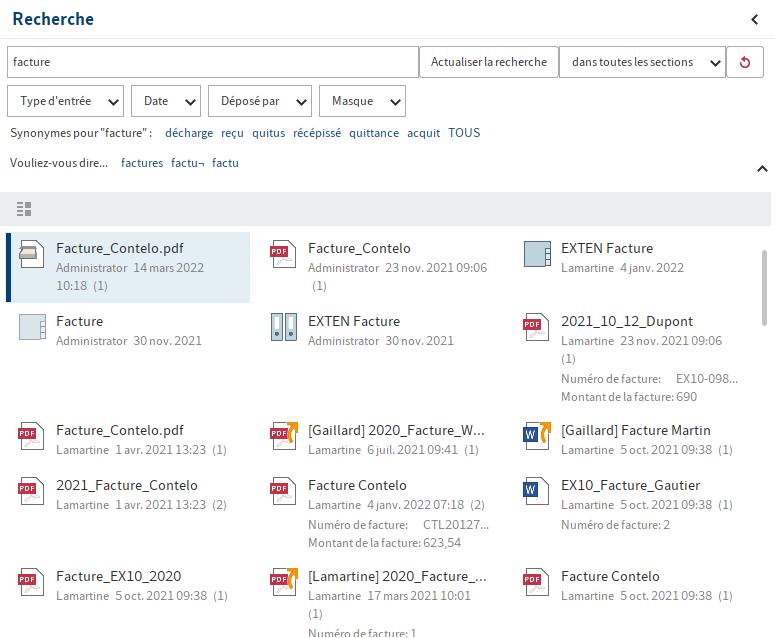Image resolution: width=775 pixels, height=638 pixels.
Task: Click the TOUS synonyms link
Action: click(464, 133)
